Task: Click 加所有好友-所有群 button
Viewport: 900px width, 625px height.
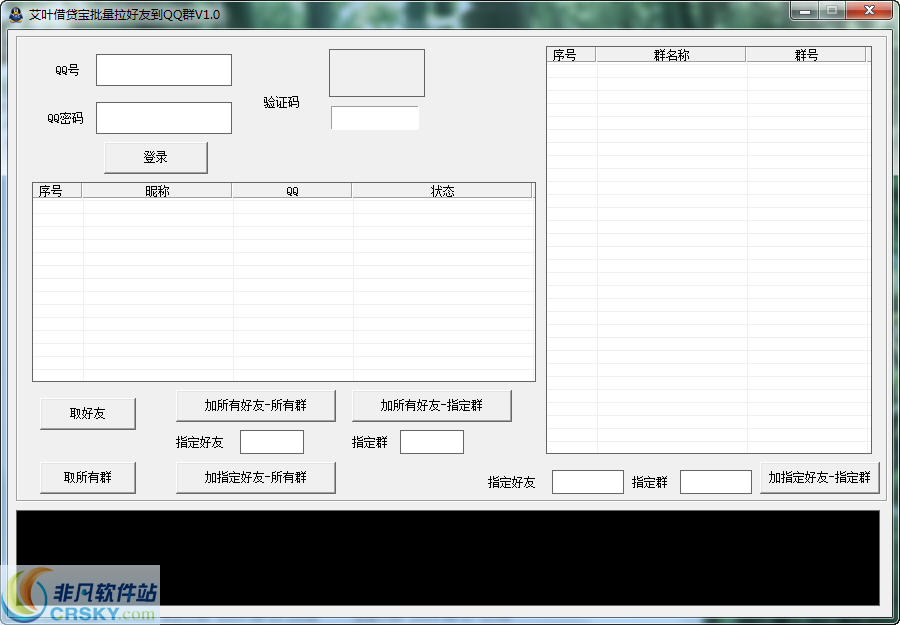Action: tap(255, 406)
